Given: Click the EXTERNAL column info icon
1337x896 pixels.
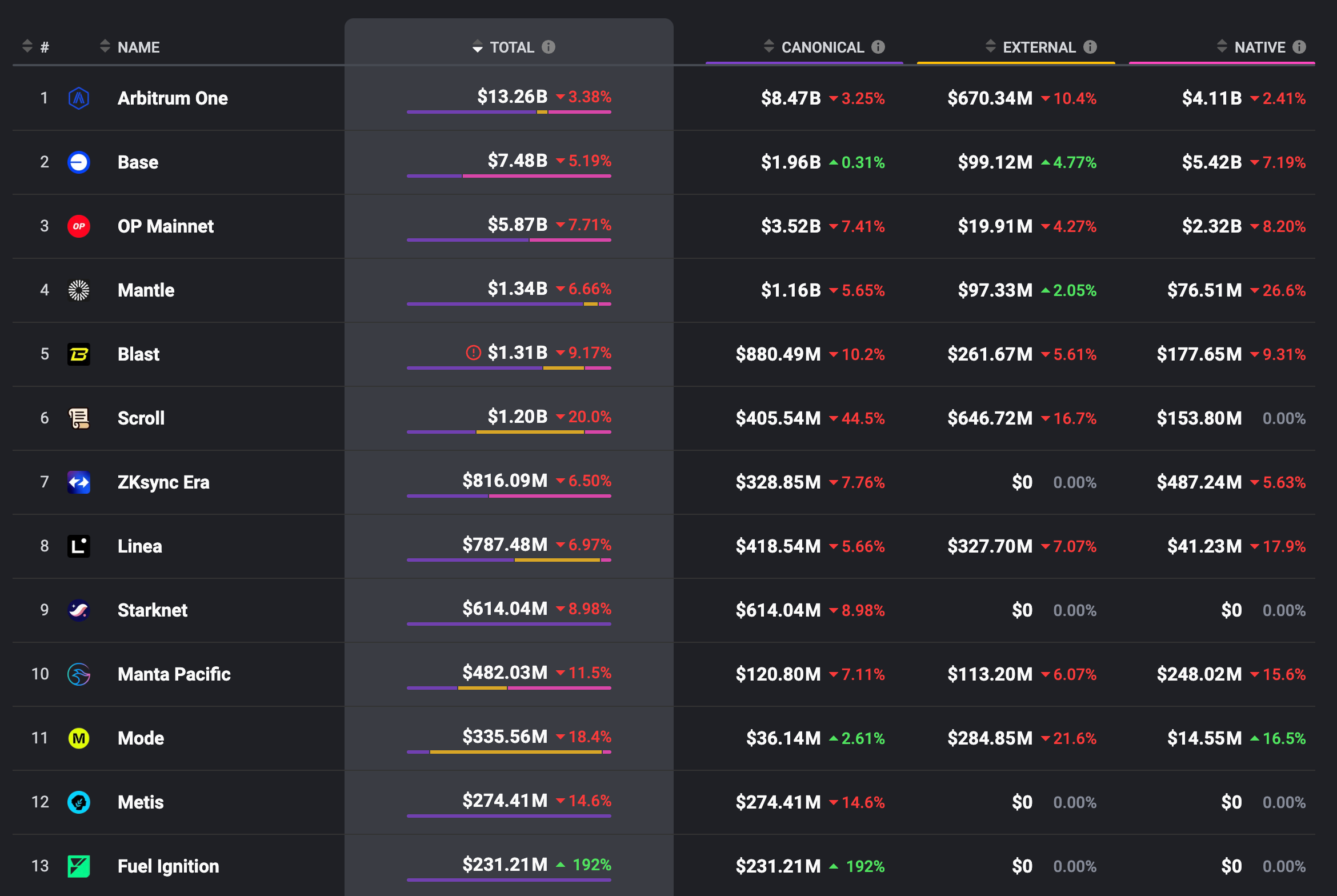Looking at the screenshot, I should pos(1090,47).
